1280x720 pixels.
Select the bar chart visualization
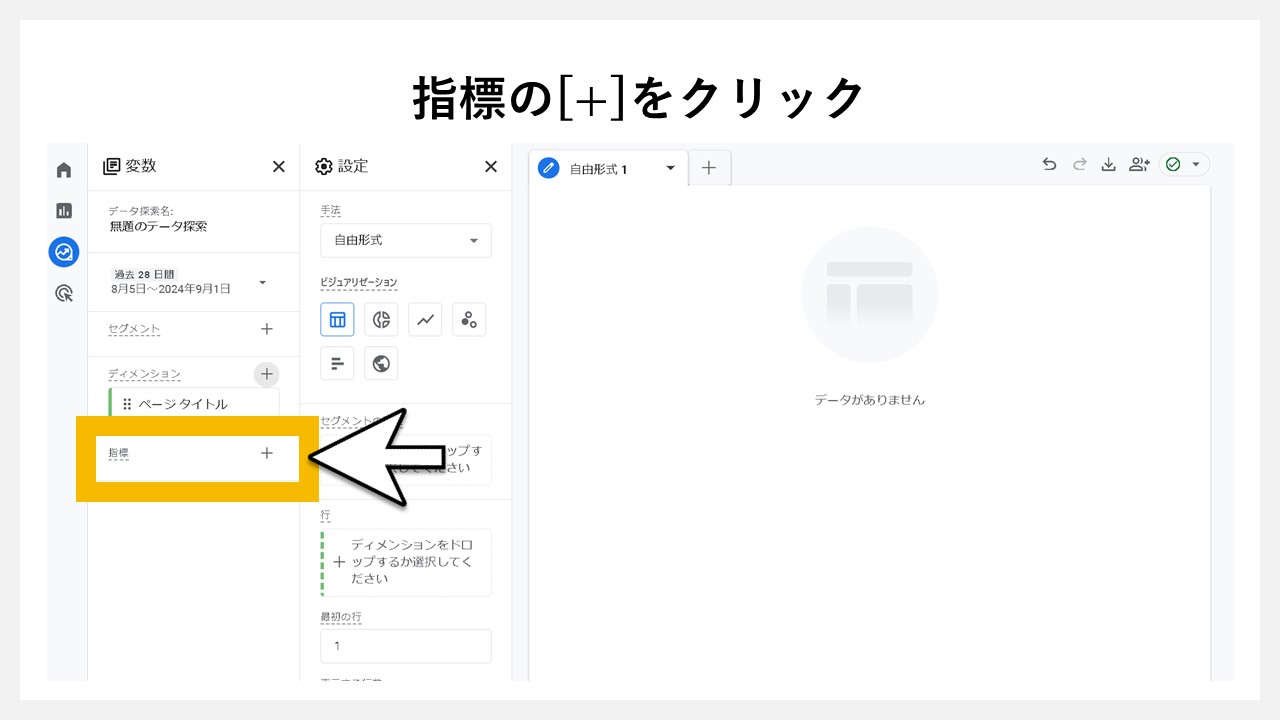(337, 363)
